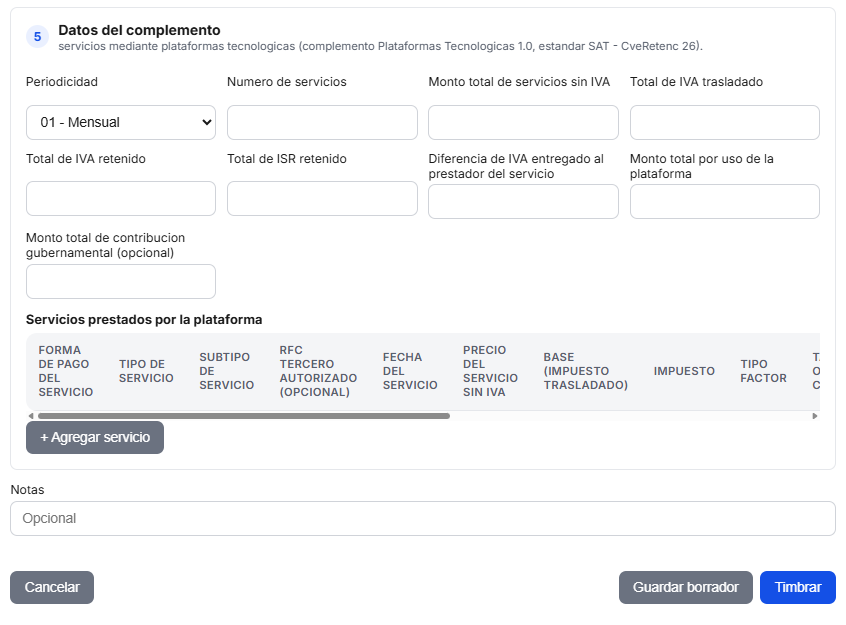The width and height of the screenshot is (846, 625).
Task: Click the TIPO FACTOR column header
Action: (x=763, y=371)
